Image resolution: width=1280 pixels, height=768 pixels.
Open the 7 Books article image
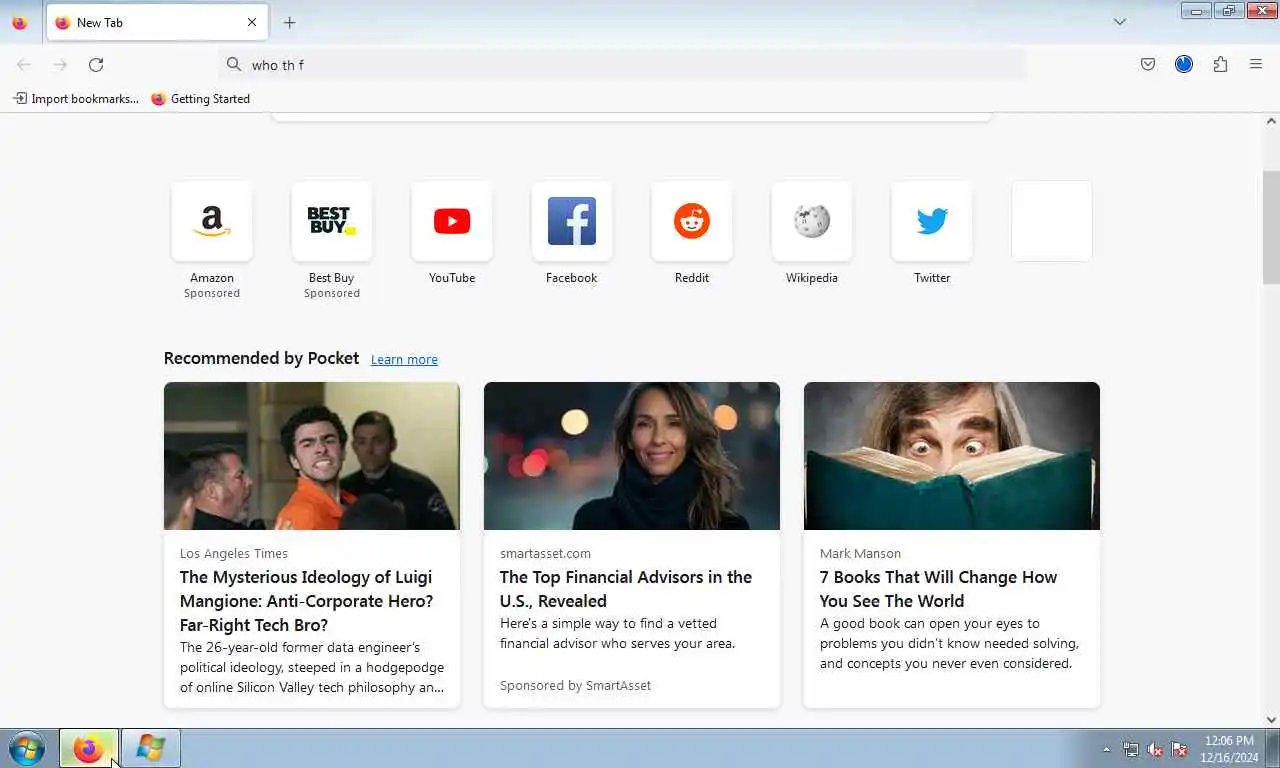point(952,456)
